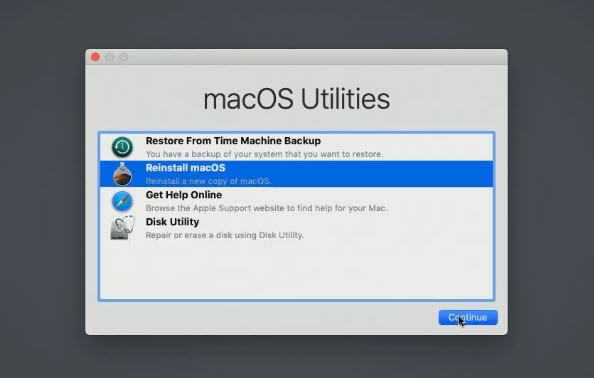Click the Reinstall macOS installer icon
The image size is (594, 378).
pyautogui.click(x=122, y=174)
